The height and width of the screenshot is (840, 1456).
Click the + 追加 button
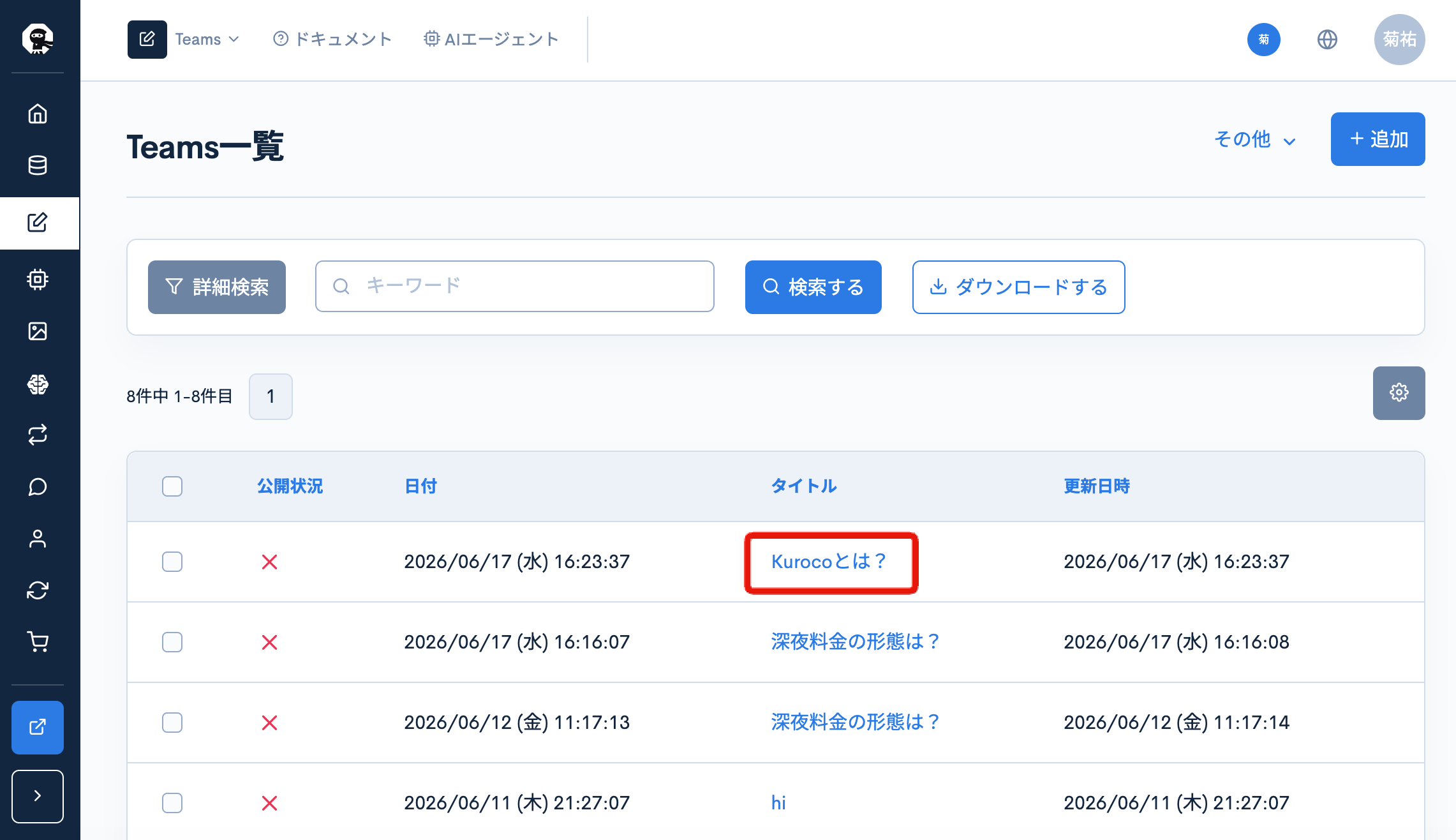(1378, 139)
